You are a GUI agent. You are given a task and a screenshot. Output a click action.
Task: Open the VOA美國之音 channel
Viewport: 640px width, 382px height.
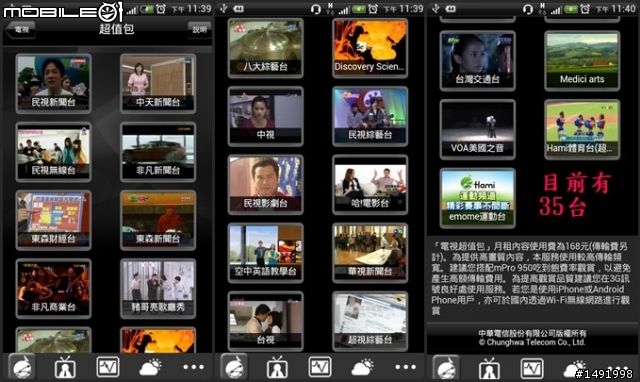[x=478, y=129]
